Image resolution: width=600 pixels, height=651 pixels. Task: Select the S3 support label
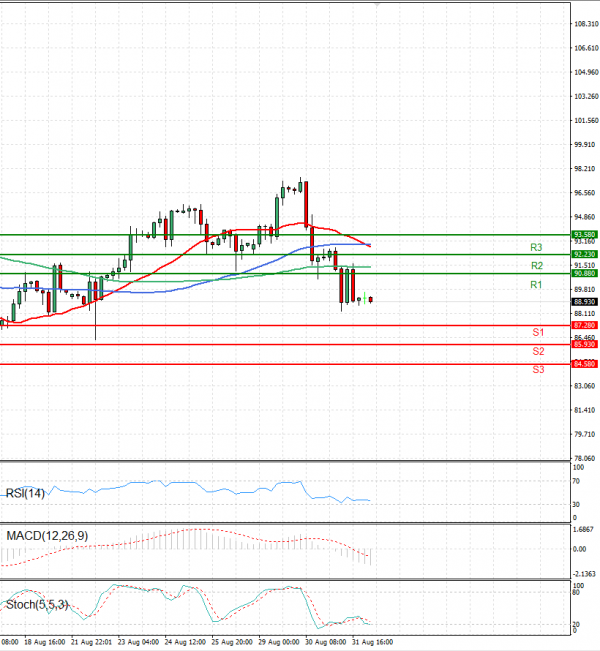click(538, 370)
